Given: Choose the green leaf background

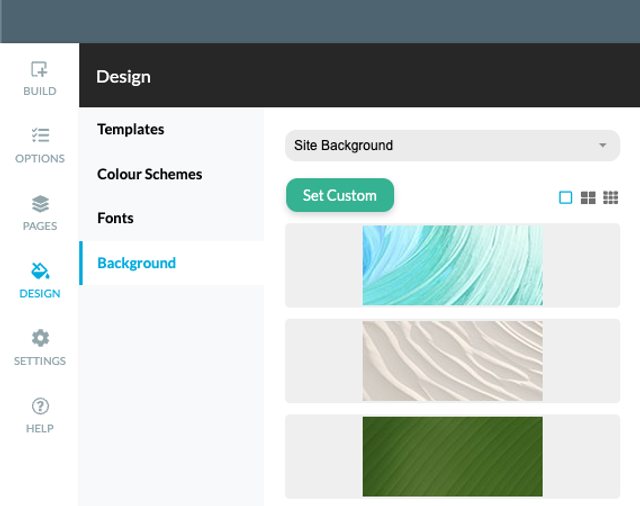Looking at the screenshot, I should tap(452, 456).
